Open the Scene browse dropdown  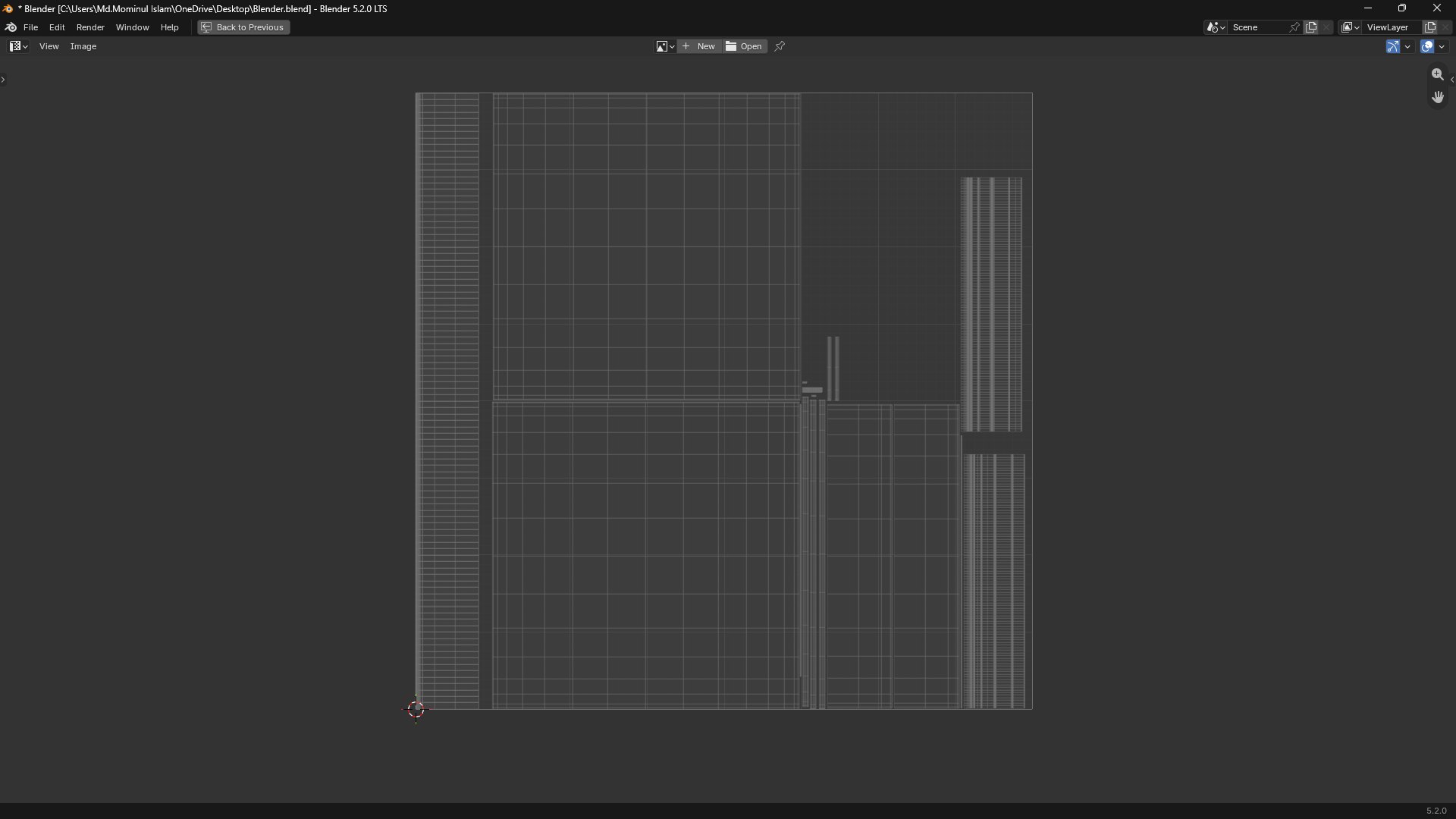[1216, 27]
